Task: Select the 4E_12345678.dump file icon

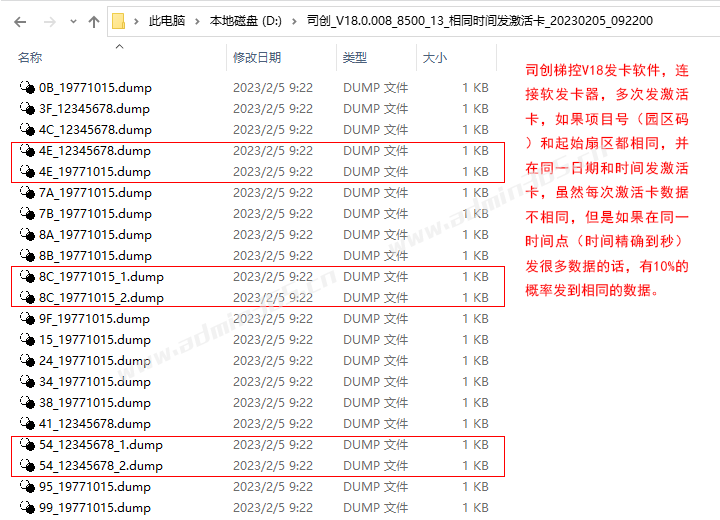Action: point(28,151)
